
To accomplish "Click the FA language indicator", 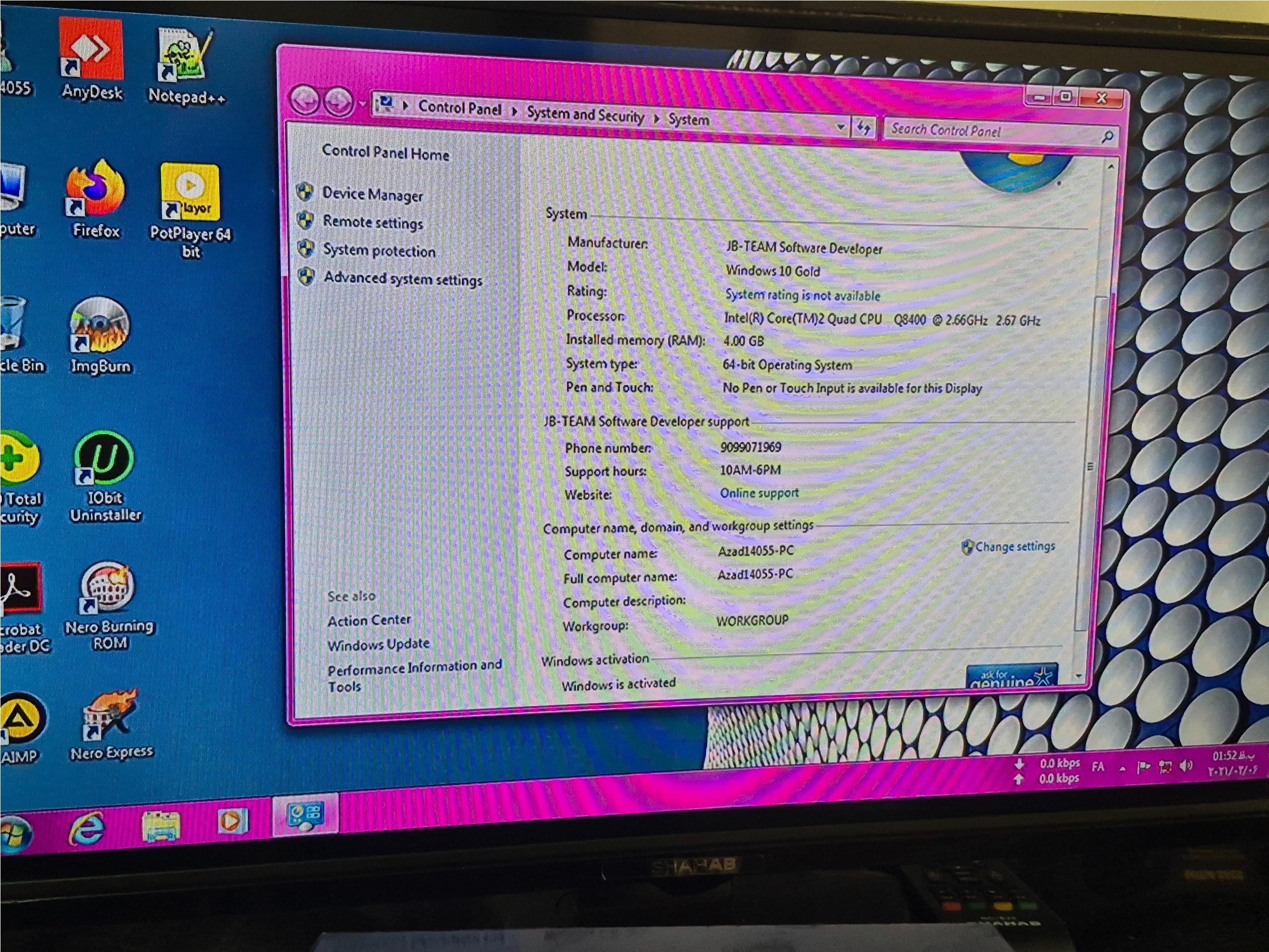I will [x=1098, y=767].
